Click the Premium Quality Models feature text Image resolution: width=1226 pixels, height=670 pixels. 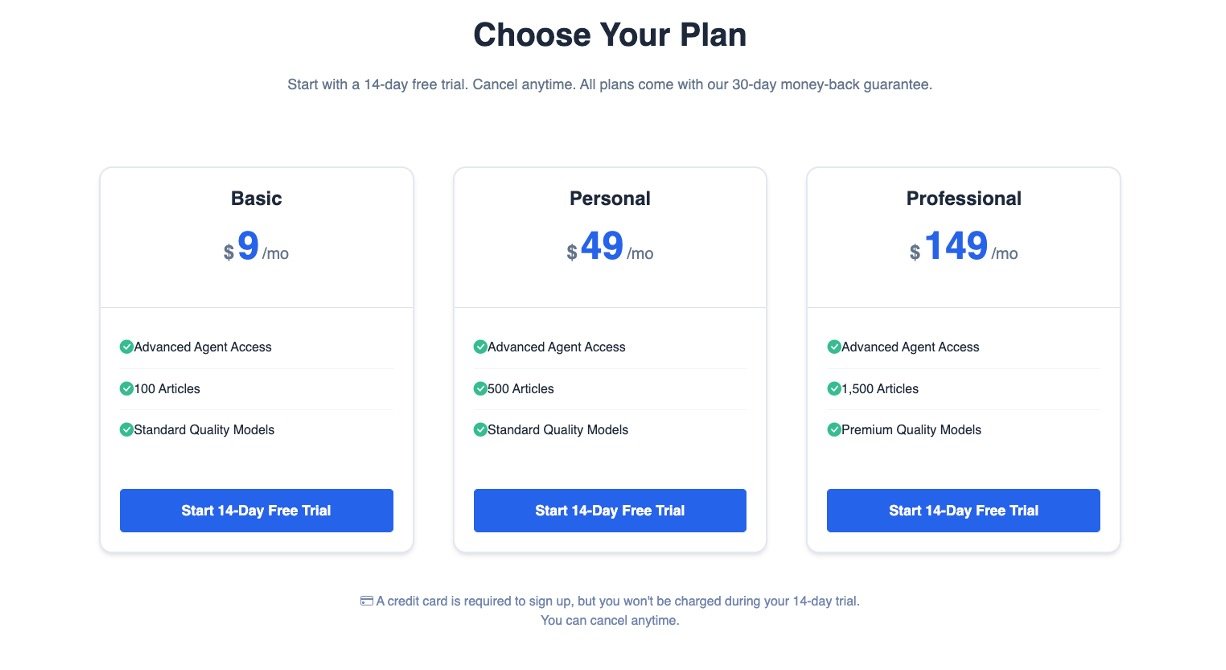[911, 430]
